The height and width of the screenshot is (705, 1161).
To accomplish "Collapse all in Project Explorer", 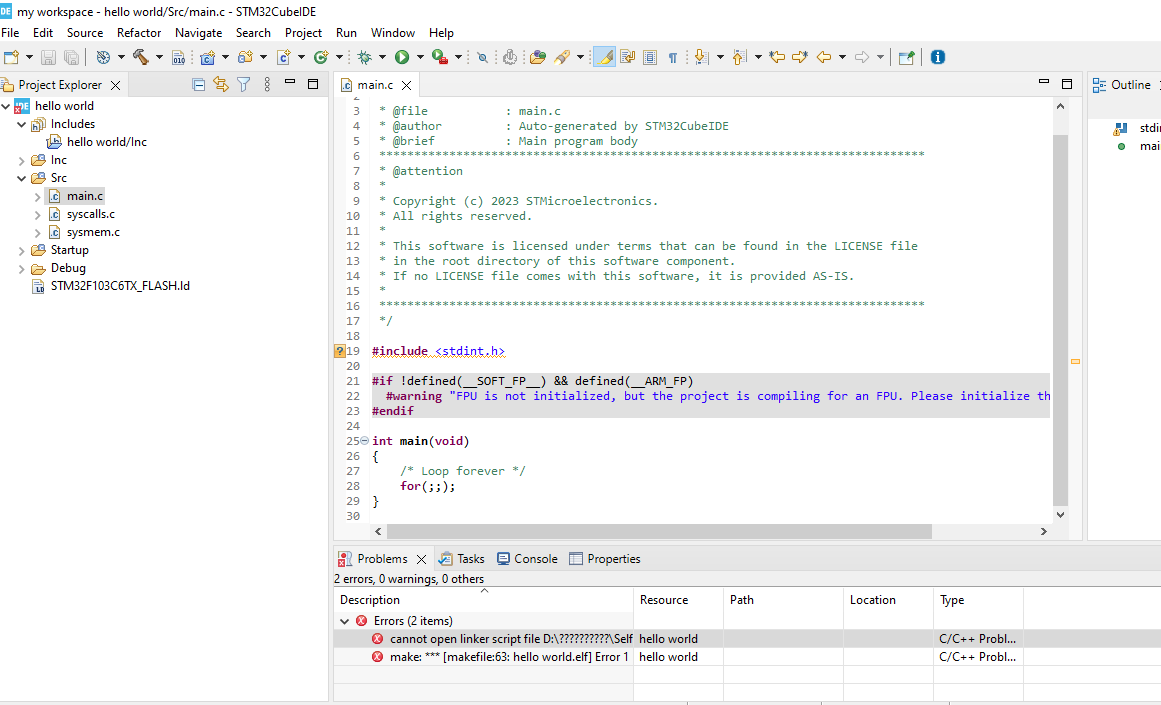I will [198, 85].
